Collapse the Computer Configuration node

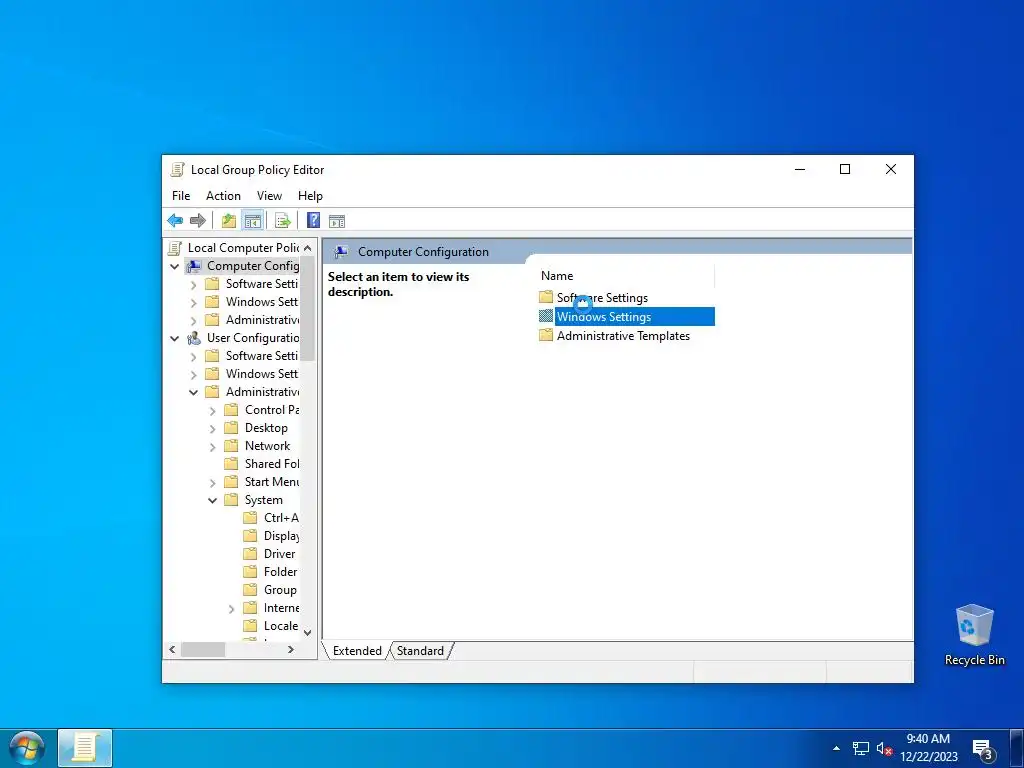pos(174,266)
